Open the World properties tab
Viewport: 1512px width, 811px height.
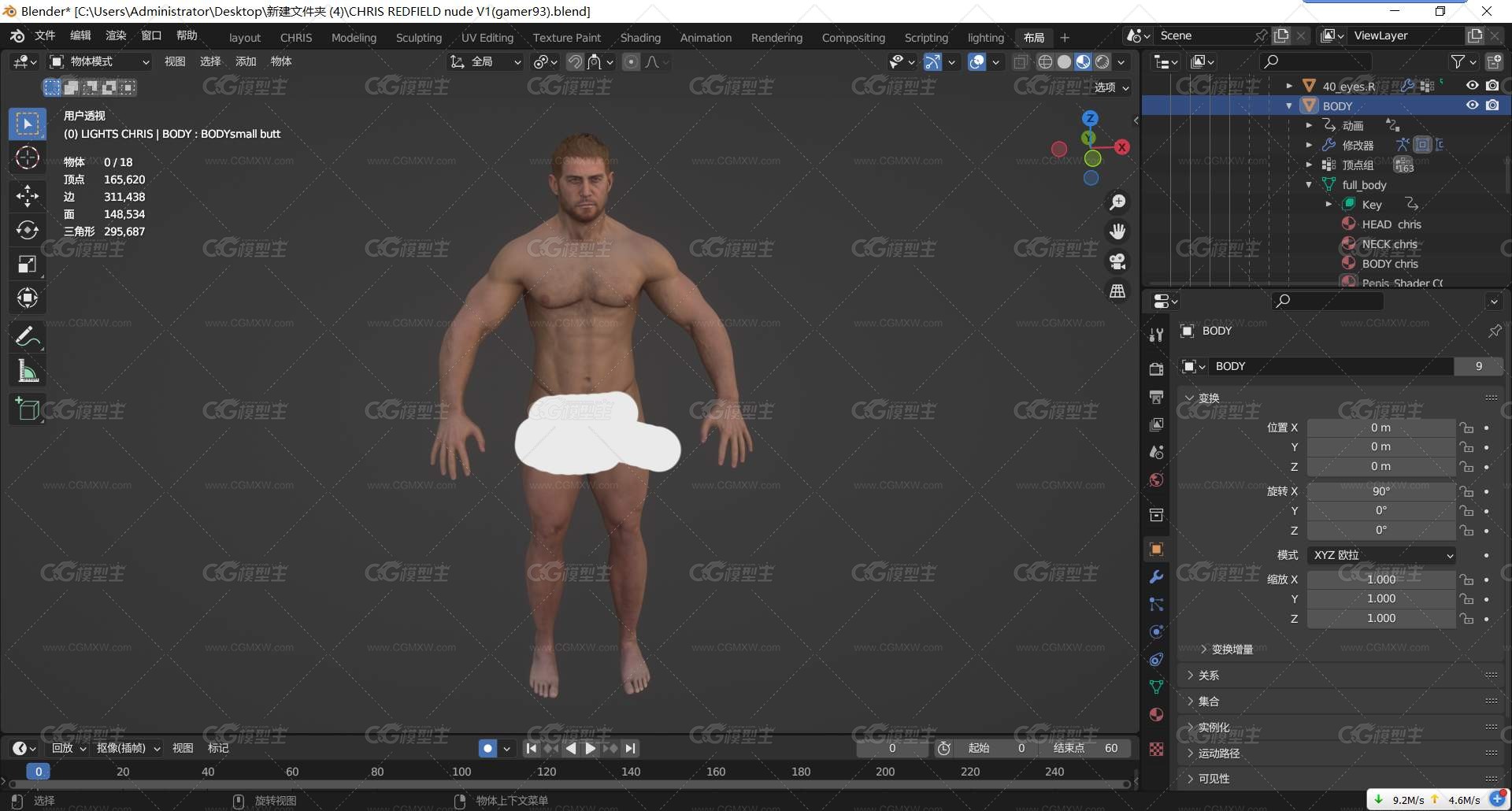1156,480
